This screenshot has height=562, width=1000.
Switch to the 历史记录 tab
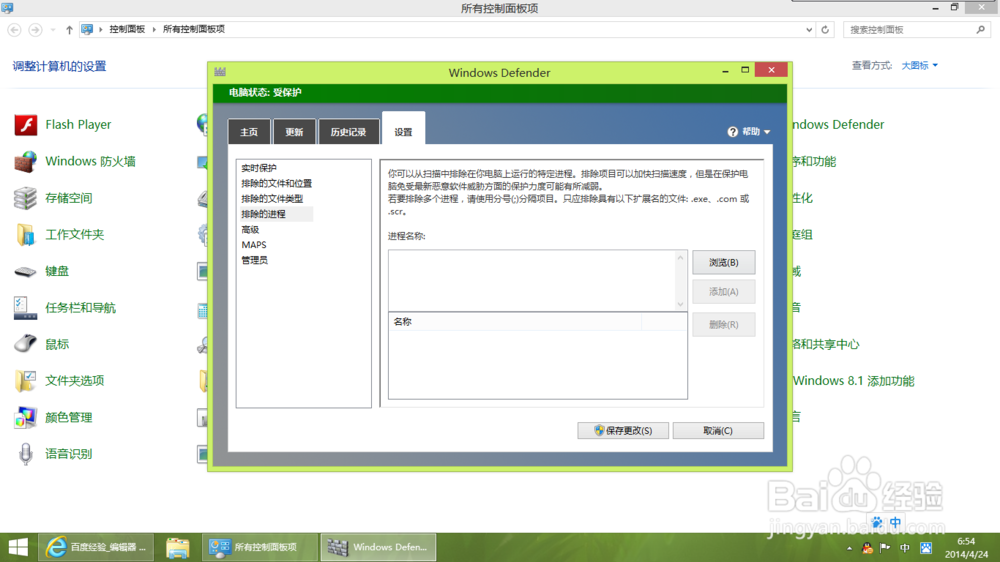point(348,132)
